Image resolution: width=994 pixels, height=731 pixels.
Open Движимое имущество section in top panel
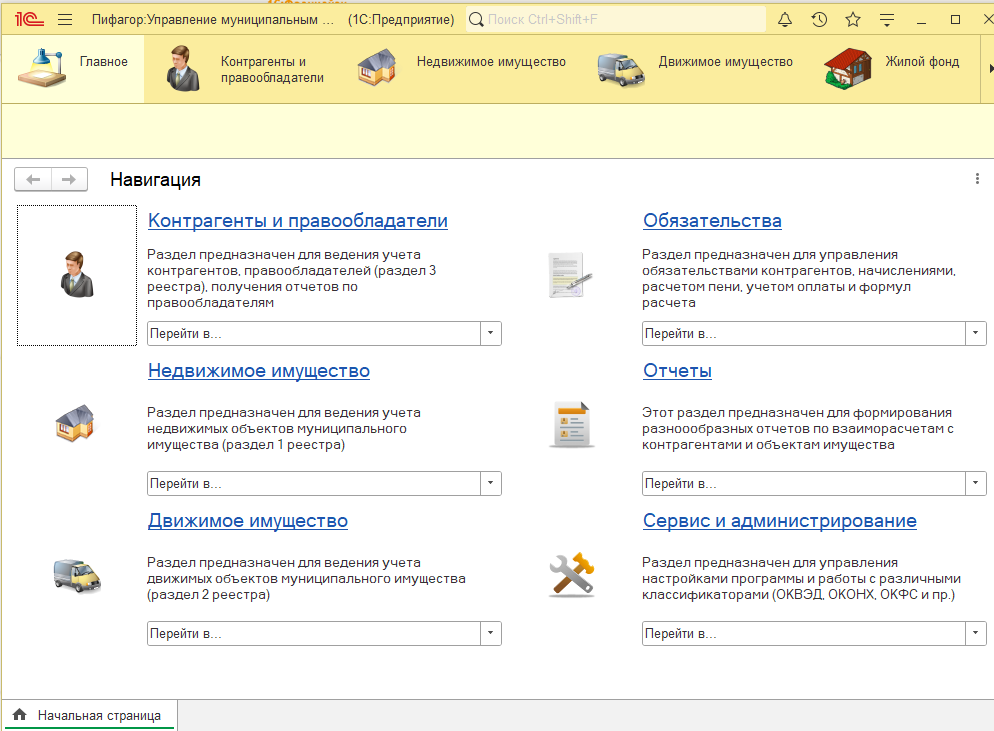[x=696, y=68]
